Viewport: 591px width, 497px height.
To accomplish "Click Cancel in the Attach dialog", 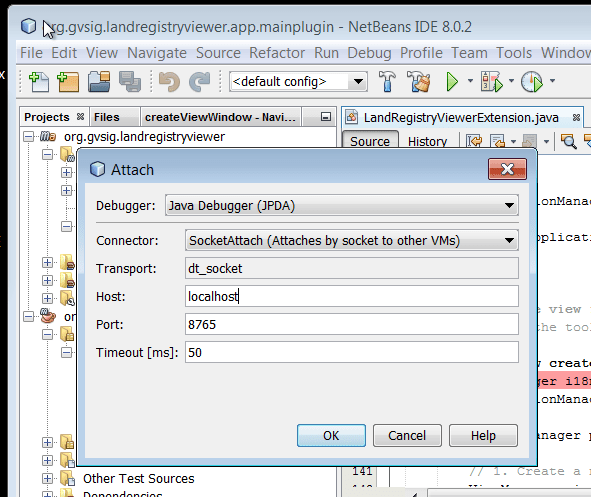I will (x=407, y=435).
